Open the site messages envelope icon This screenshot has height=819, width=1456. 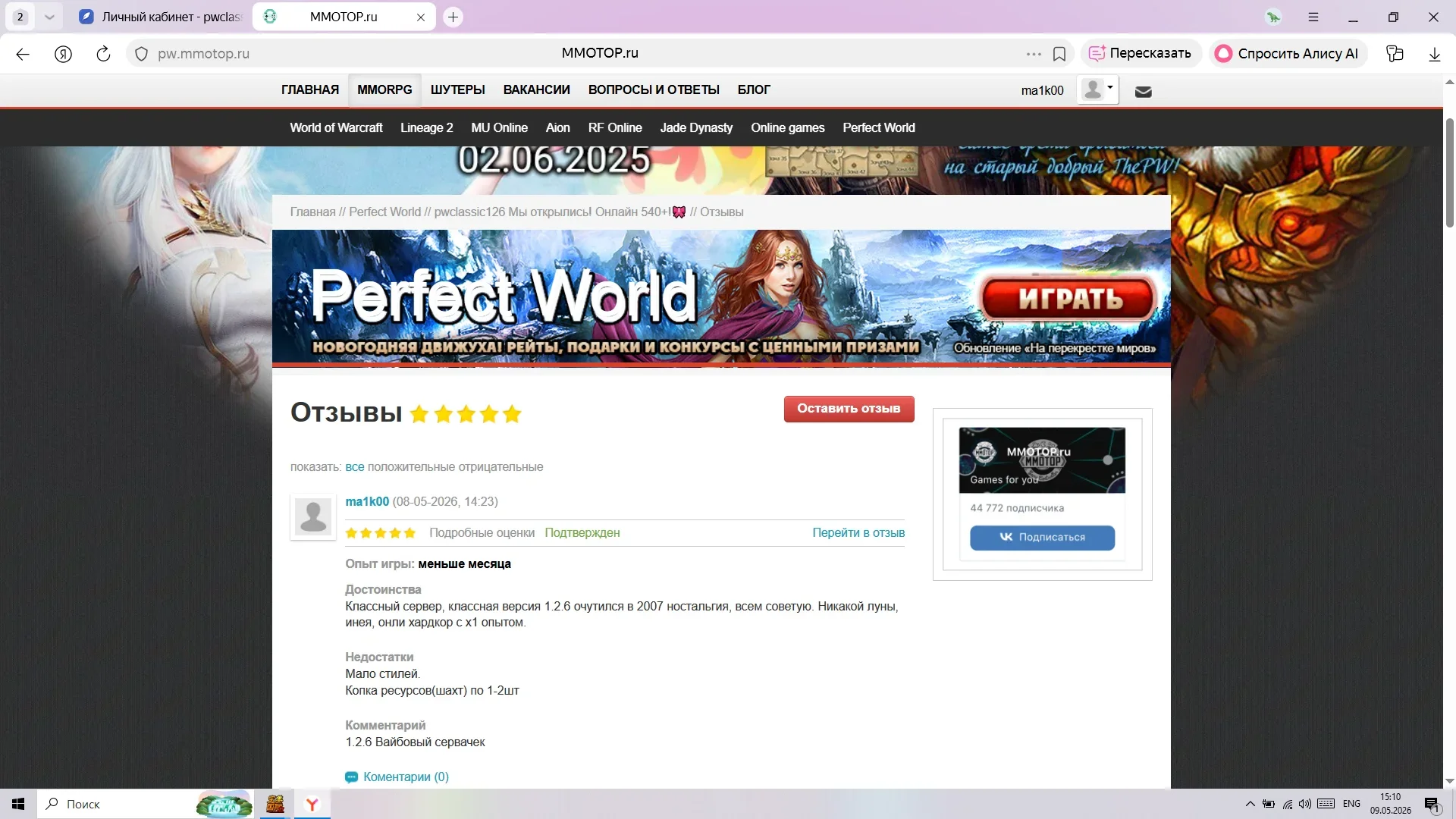coord(1144,92)
